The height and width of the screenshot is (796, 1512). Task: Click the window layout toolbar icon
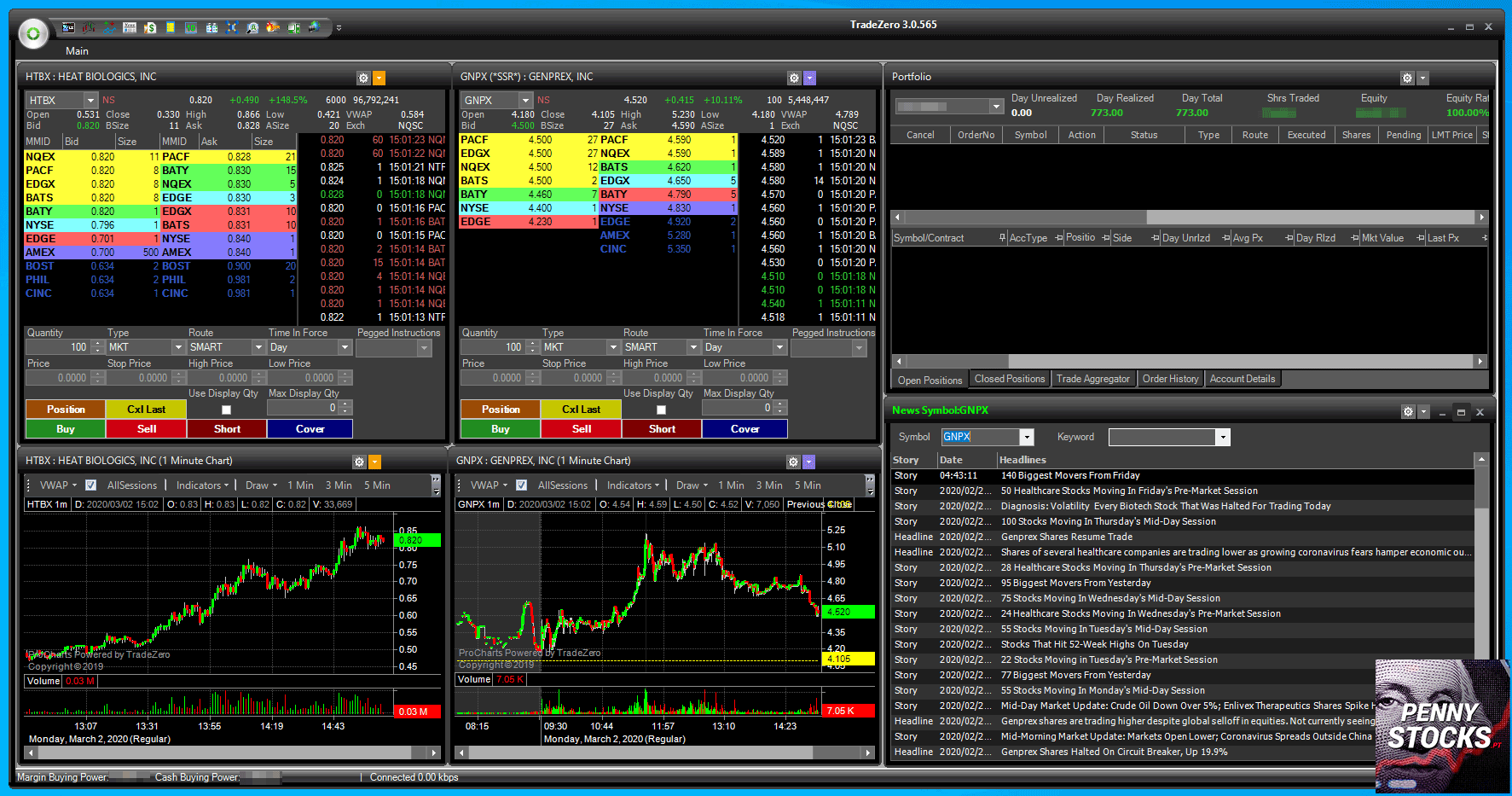[211, 28]
